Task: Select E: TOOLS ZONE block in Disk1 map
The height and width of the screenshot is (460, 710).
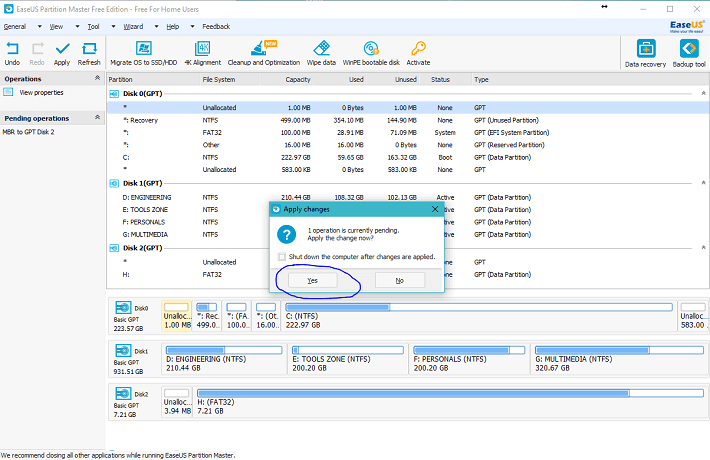Action: pos(348,359)
